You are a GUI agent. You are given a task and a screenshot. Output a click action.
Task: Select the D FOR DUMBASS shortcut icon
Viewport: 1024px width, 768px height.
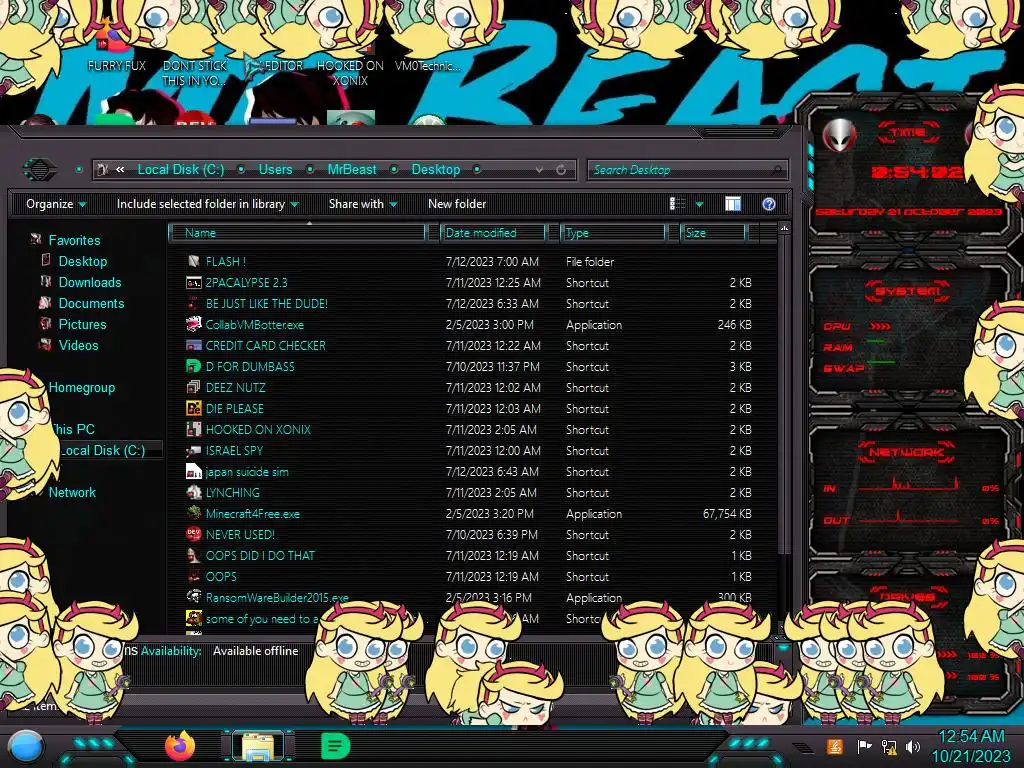click(193, 366)
